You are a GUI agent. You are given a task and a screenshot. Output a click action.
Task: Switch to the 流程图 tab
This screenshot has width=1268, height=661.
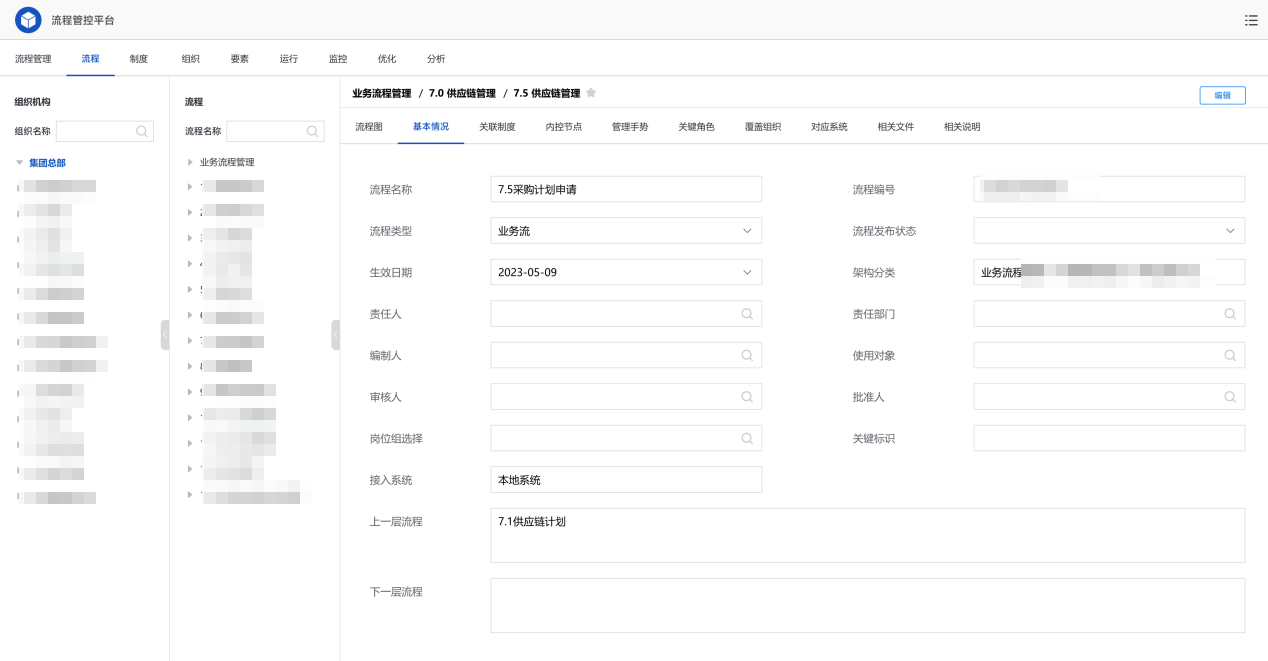[369, 127]
